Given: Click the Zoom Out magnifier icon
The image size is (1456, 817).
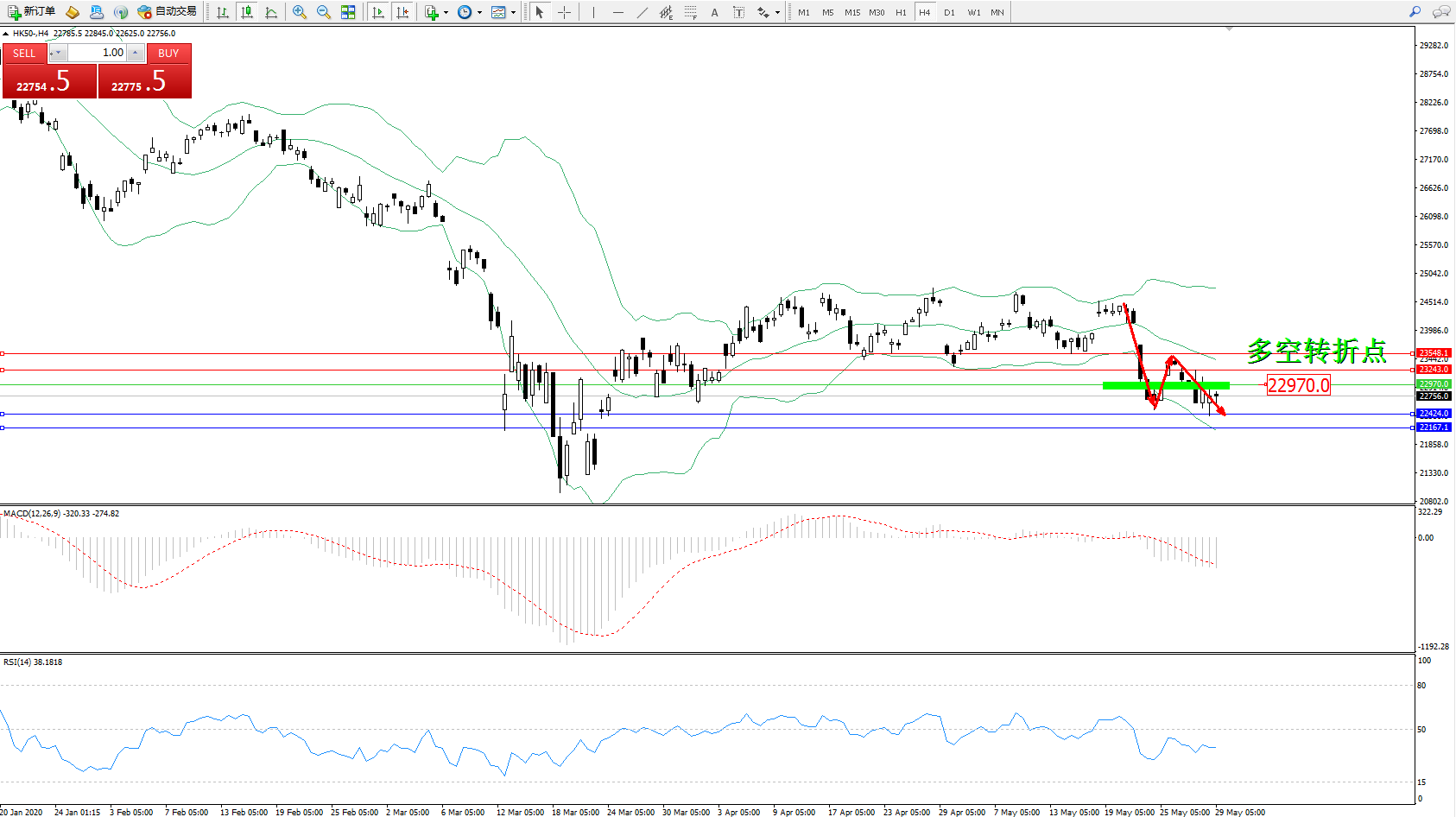Looking at the screenshot, I should (x=324, y=12).
